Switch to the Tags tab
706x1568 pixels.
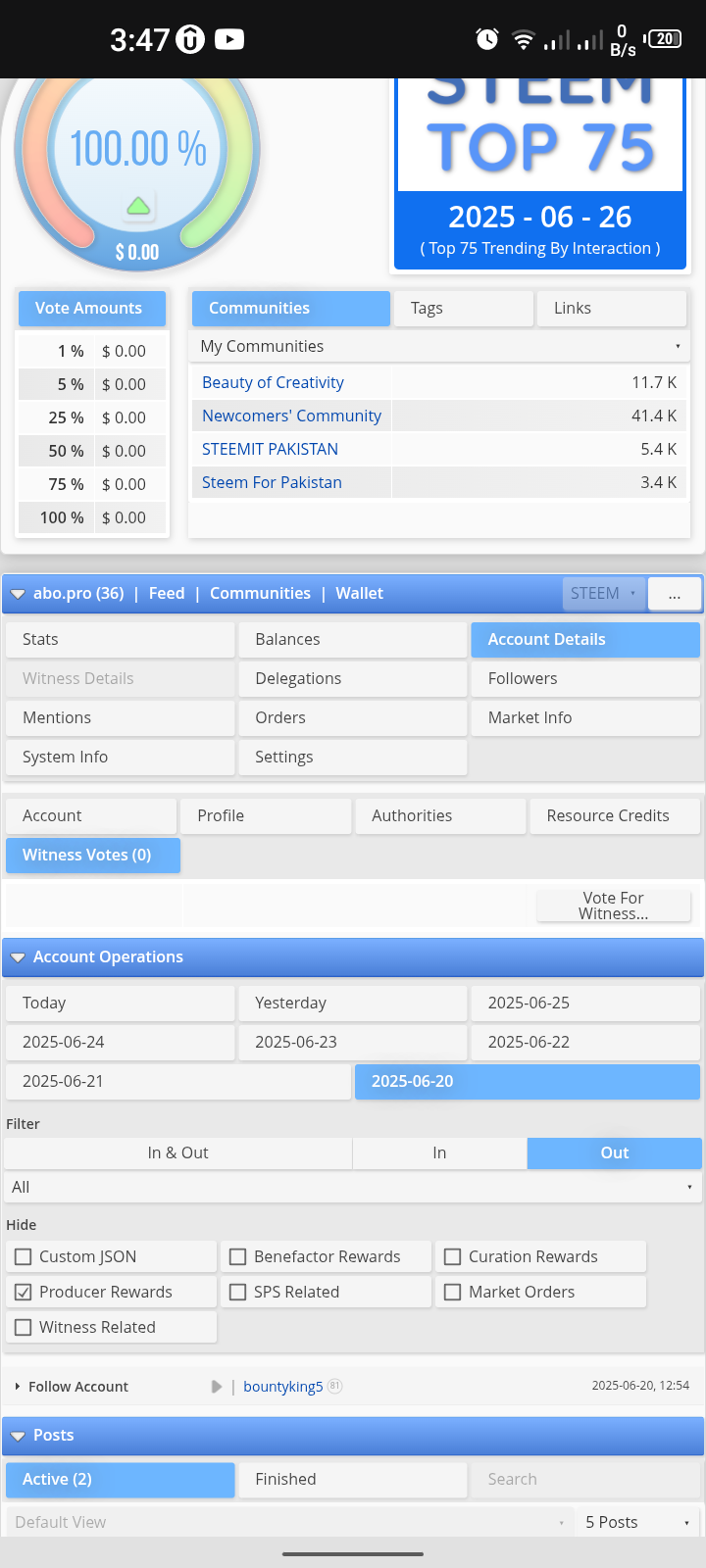(464, 308)
